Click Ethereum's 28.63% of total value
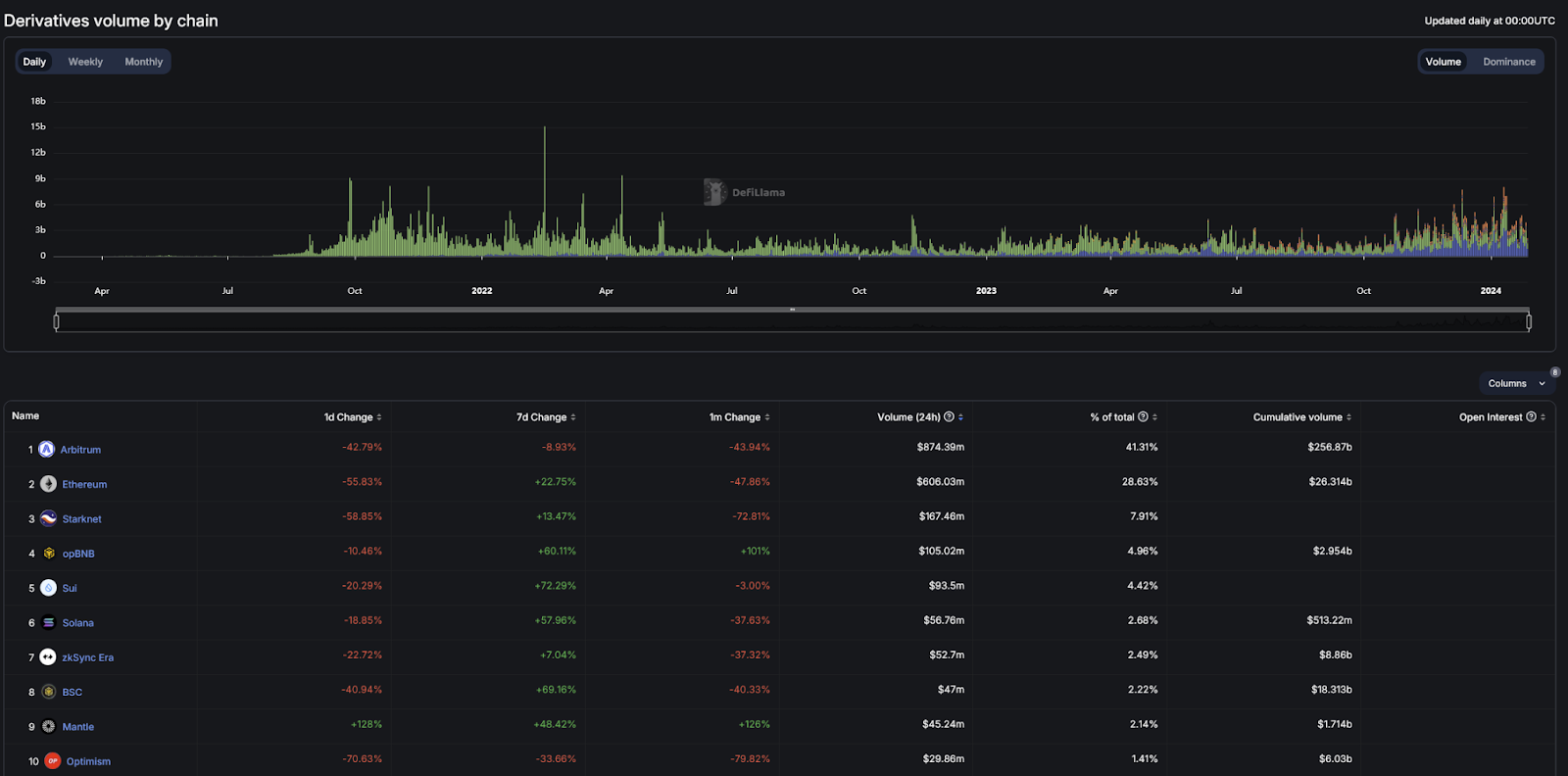 (x=1140, y=482)
